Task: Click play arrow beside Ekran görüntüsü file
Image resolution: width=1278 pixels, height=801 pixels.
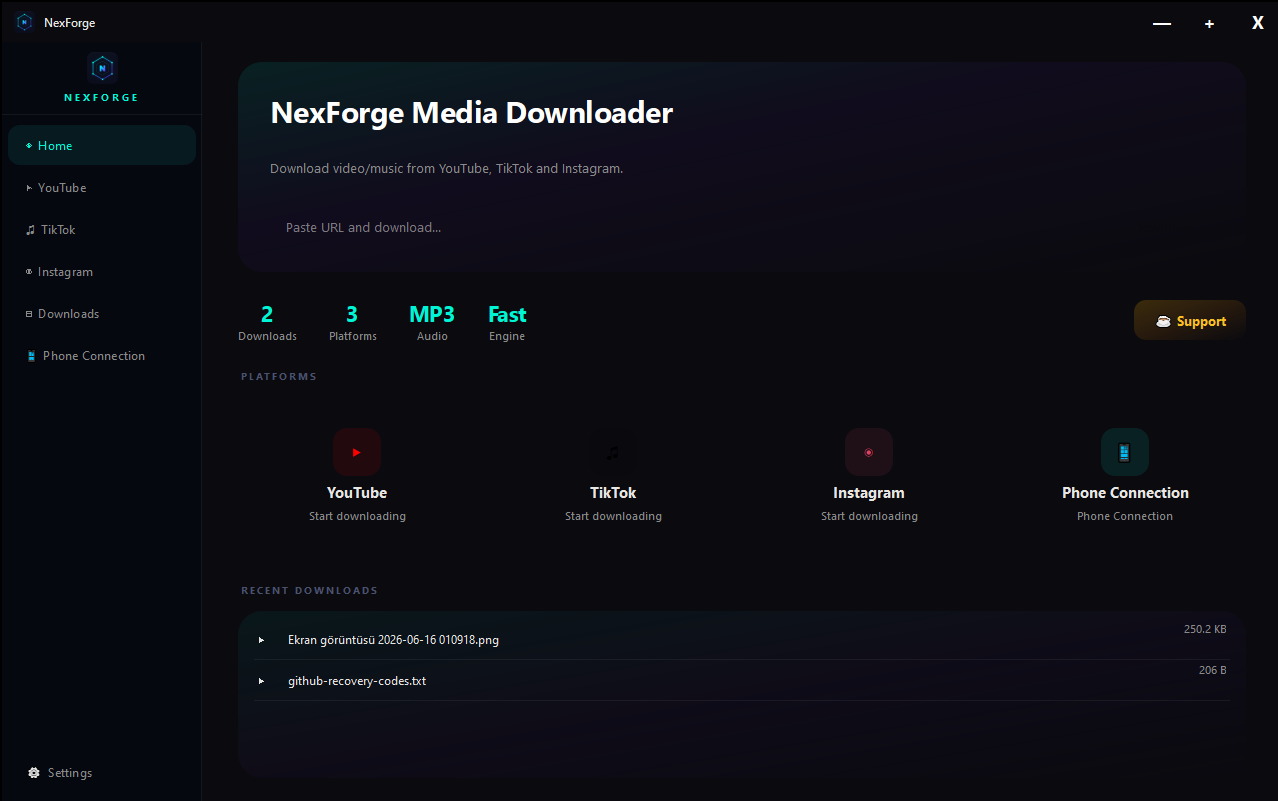Action: [x=262, y=640]
